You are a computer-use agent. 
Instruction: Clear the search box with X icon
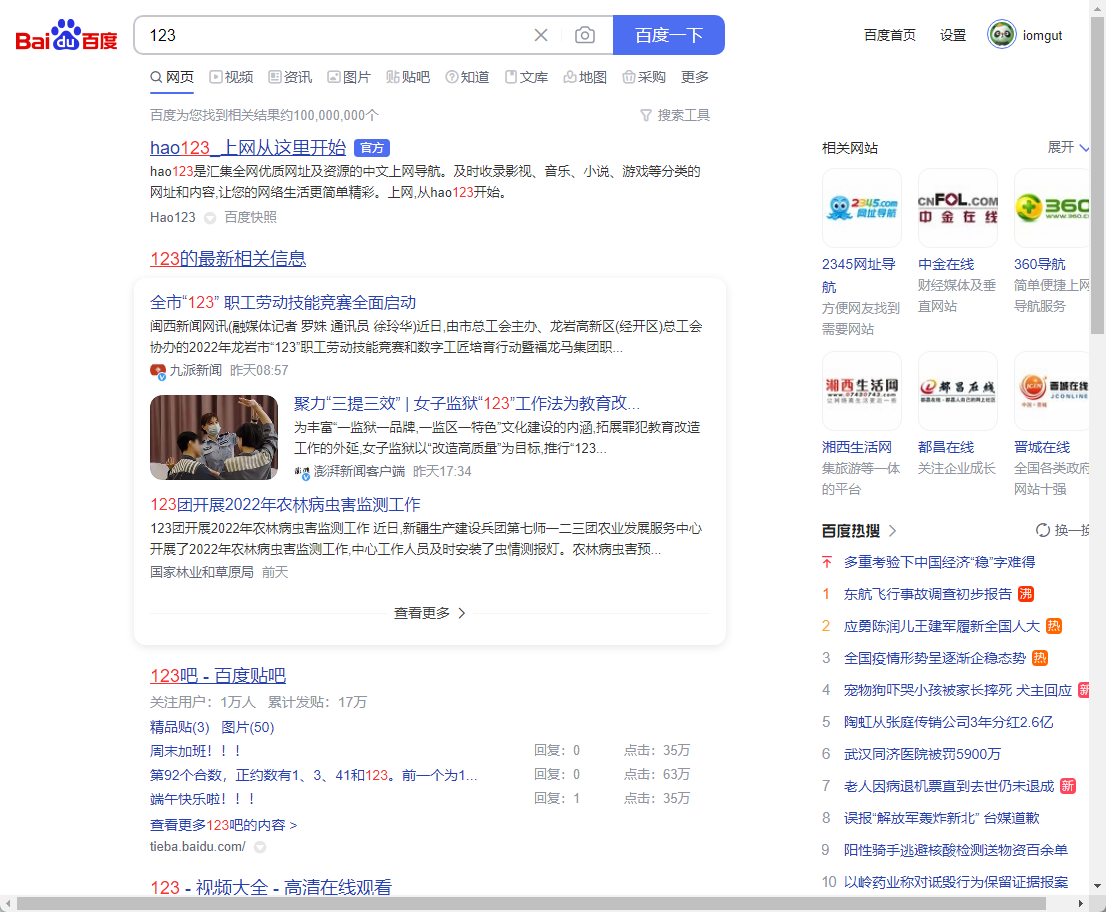(x=541, y=35)
